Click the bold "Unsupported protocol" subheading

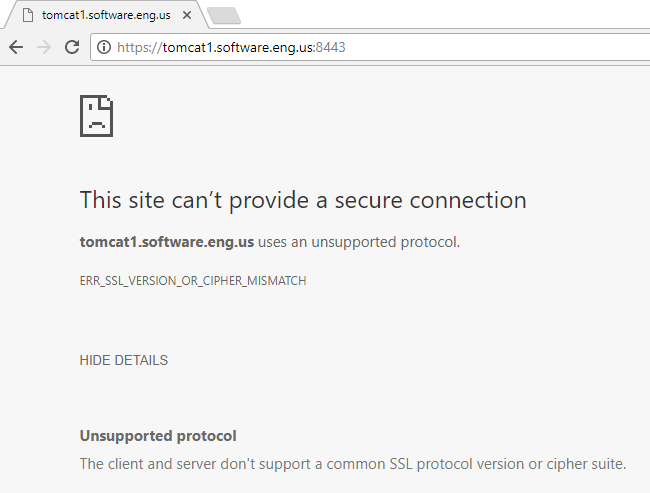158,436
